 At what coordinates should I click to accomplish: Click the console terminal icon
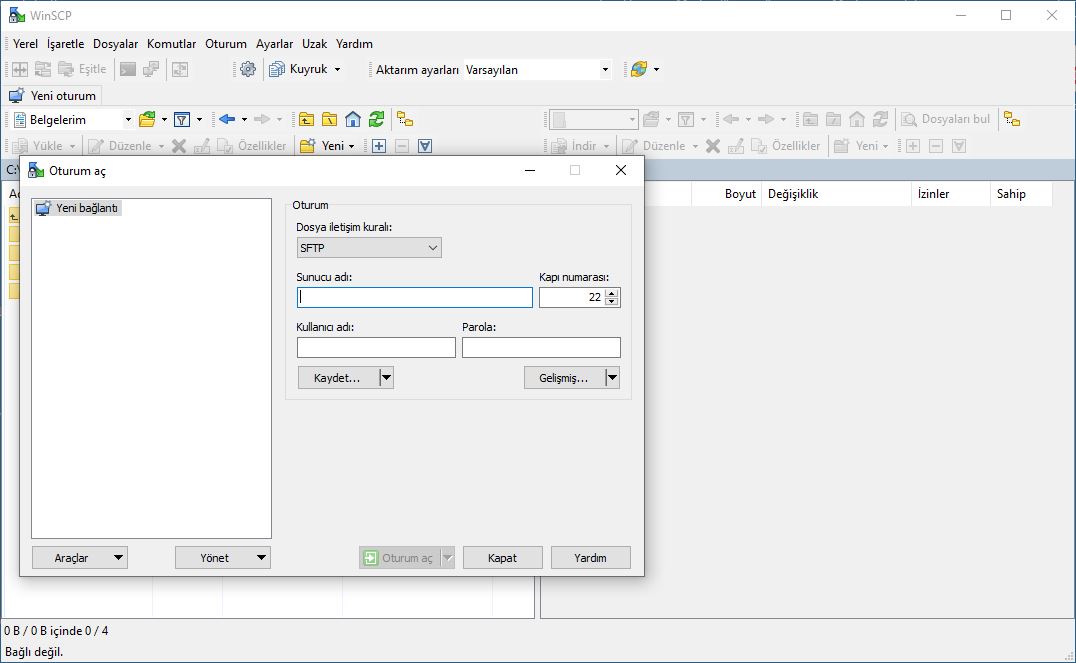[x=128, y=69]
